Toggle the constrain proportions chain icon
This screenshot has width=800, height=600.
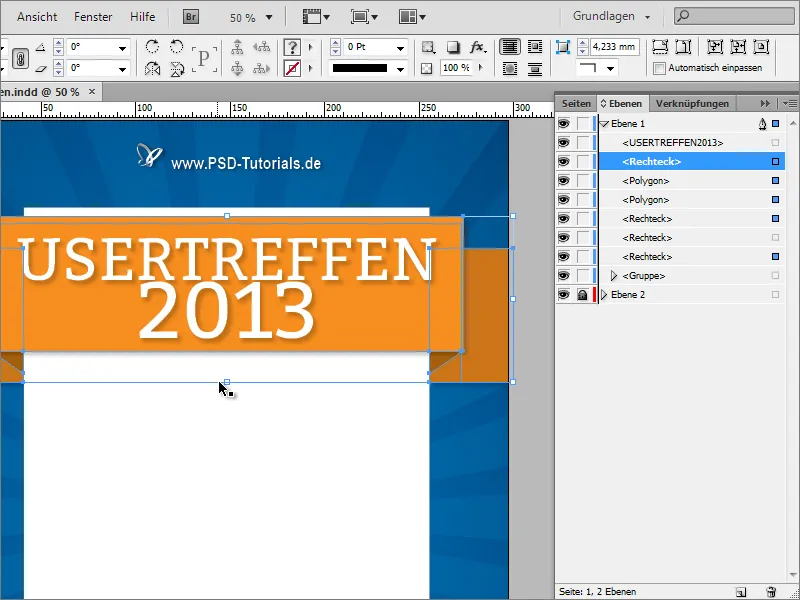pos(20,58)
